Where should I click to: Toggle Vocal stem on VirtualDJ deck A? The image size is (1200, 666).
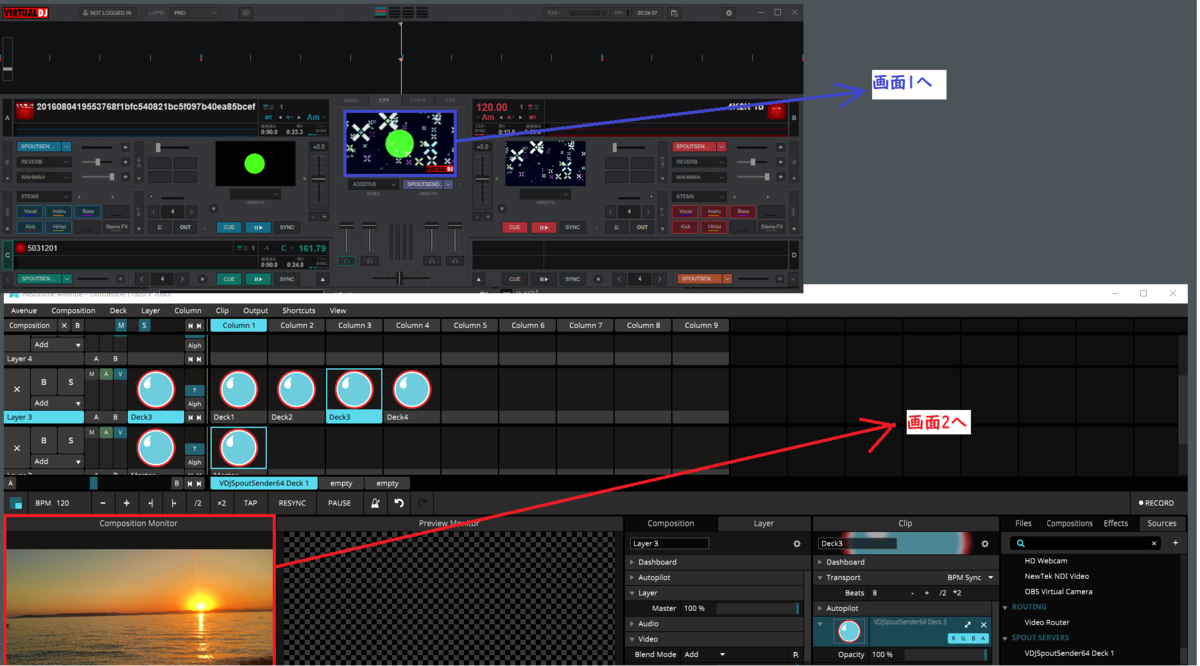click(x=30, y=212)
